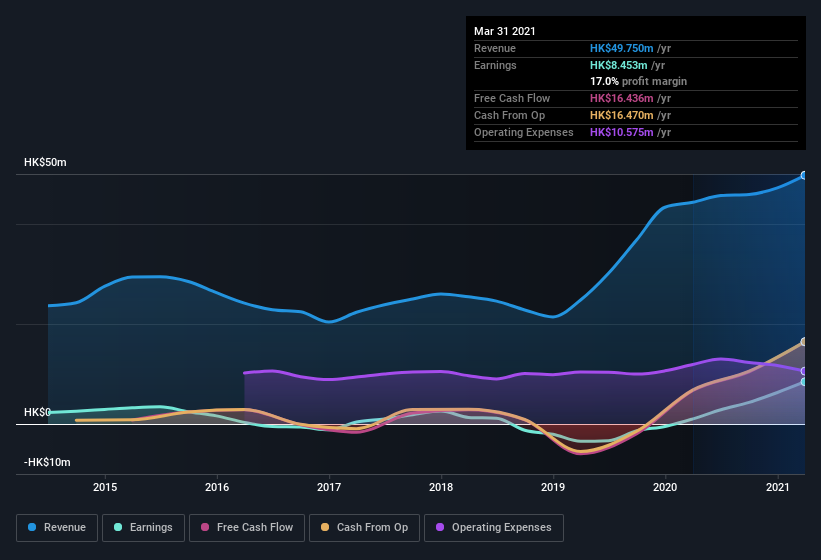Click the HK$8.453m earnings value
Screen dimensions: 821x560
click(618, 65)
